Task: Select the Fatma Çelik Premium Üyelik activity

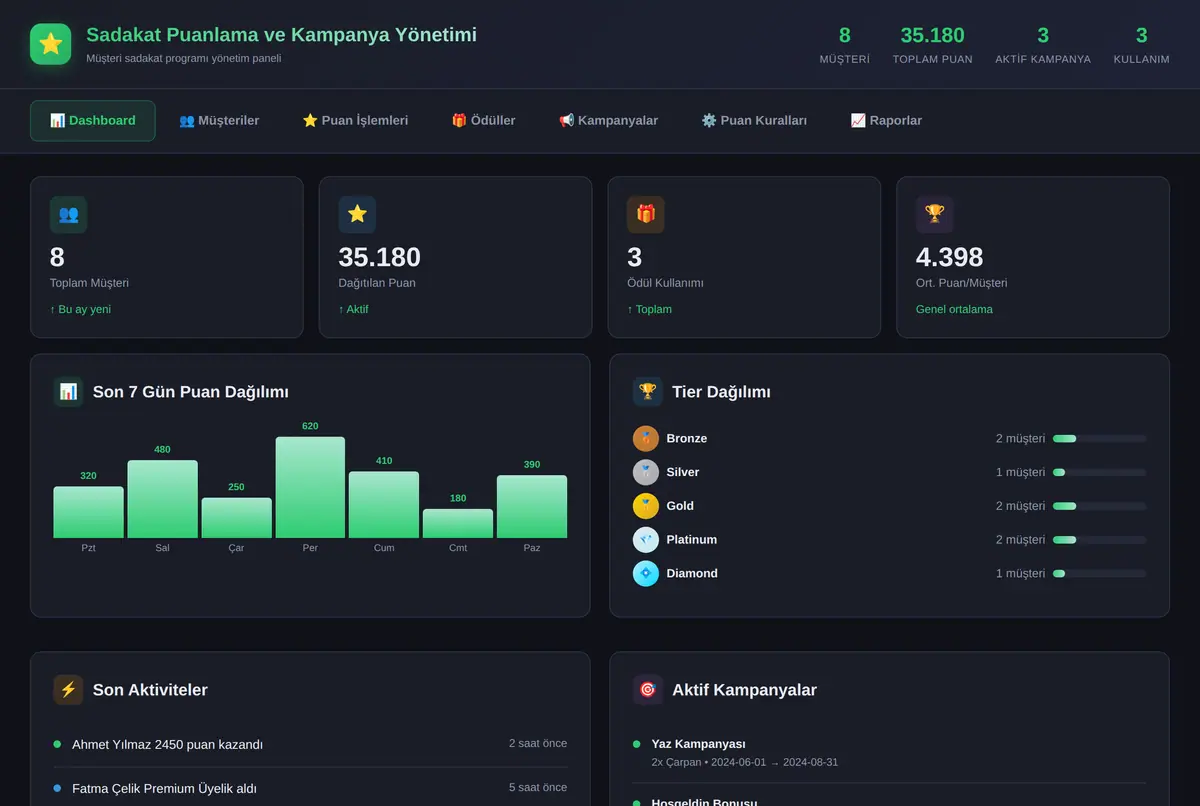Action: tap(310, 788)
